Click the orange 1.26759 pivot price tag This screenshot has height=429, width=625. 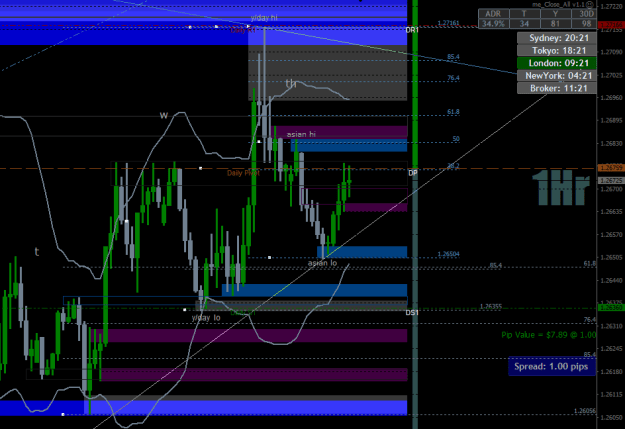[611, 168]
